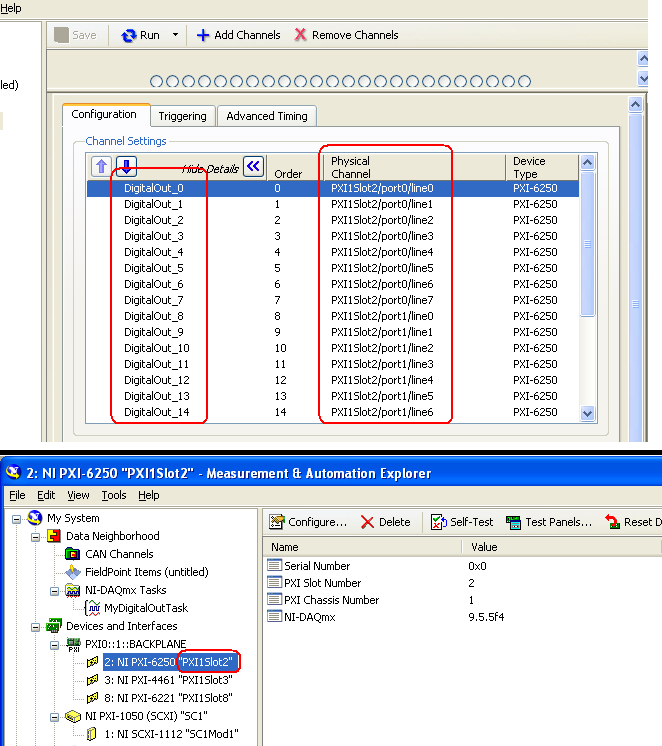This screenshot has width=662, height=746.
Task: Click the NI-DAQmx Tasks folder icon
Action: tap(72, 590)
